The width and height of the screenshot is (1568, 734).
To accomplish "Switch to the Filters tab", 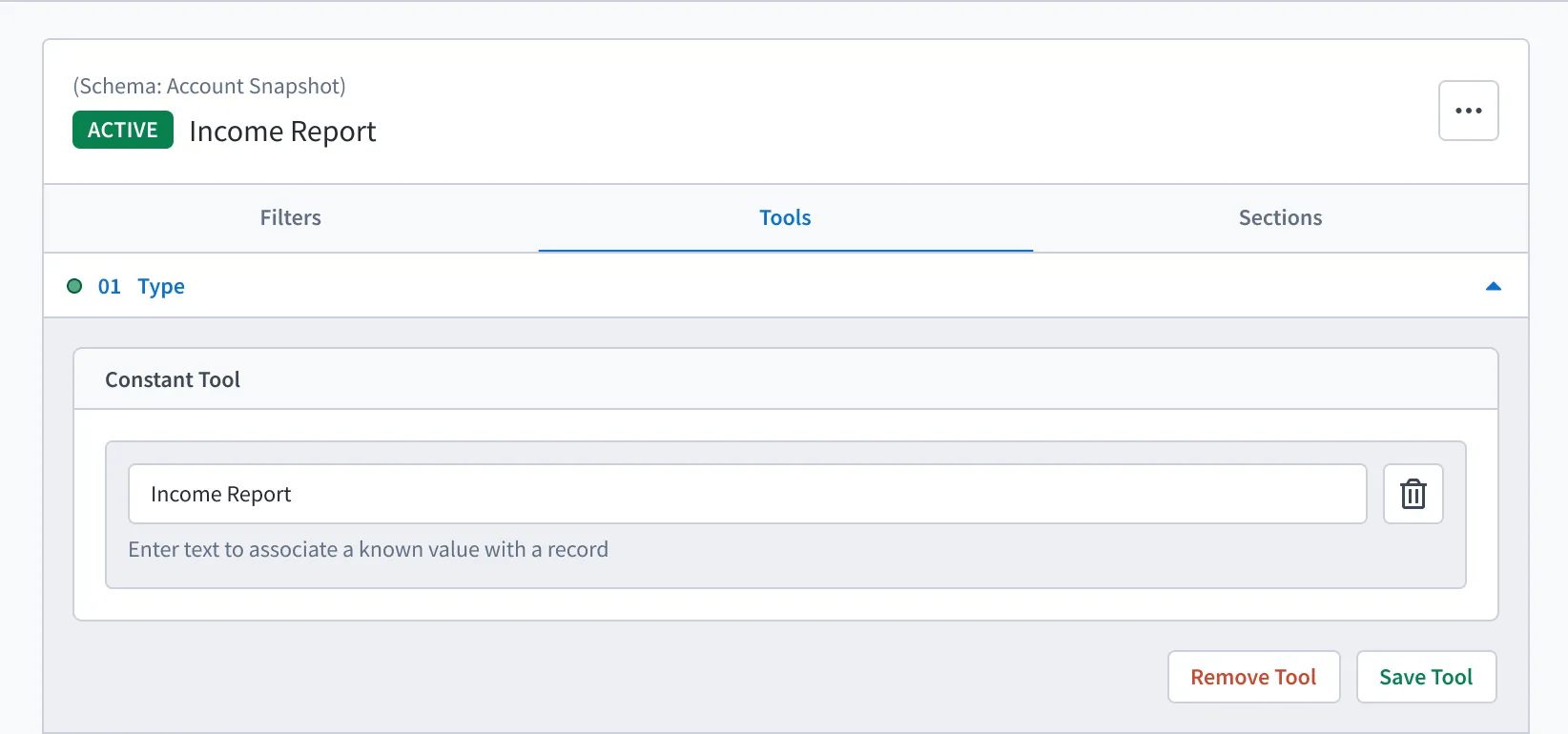I will point(291,218).
